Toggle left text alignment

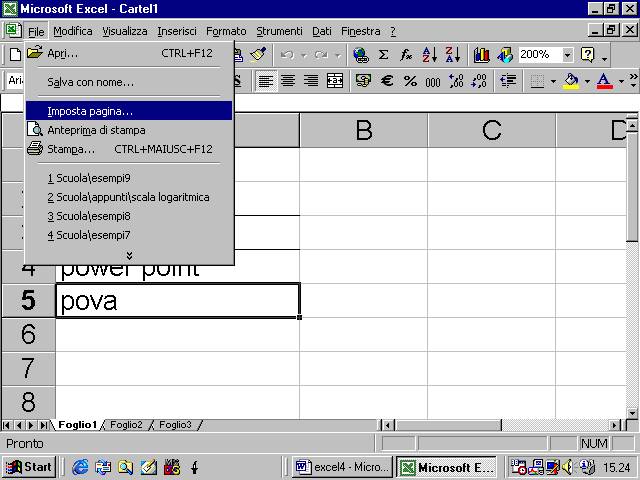pos(267,81)
